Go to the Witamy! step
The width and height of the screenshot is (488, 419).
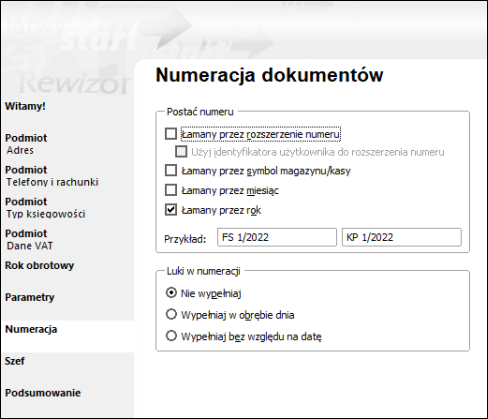[x=25, y=106]
